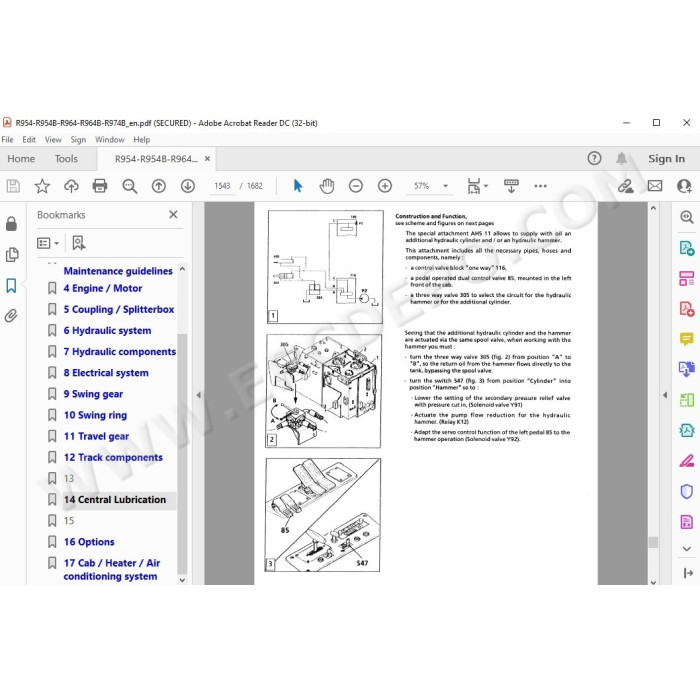Collapse left navigation pane arrow
This screenshot has height=700, width=700.
pyautogui.click(x=199, y=395)
